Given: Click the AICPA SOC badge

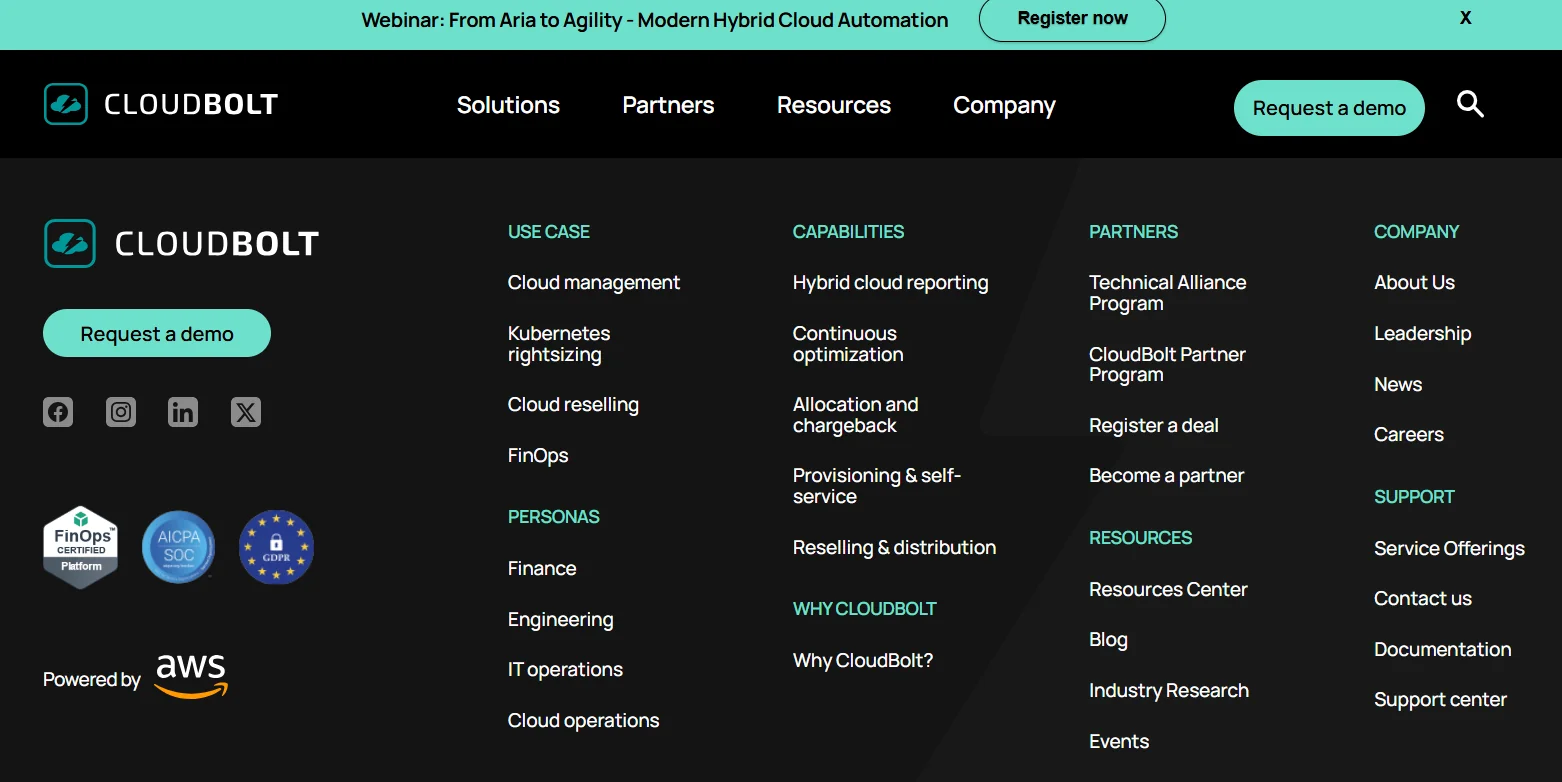Looking at the screenshot, I should point(179,547).
